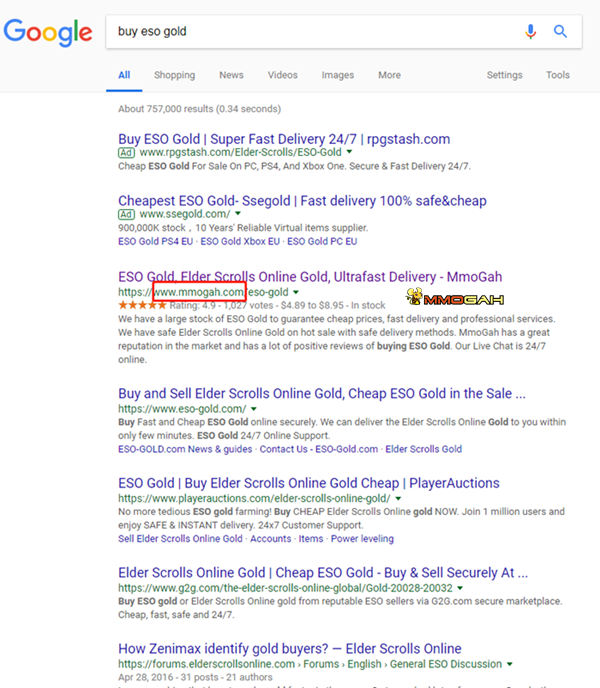Click Contact Us - ESO-Gold.com sitelink
Image resolution: width=600 pixels, height=688 pixels.
(x=319, y=449)
